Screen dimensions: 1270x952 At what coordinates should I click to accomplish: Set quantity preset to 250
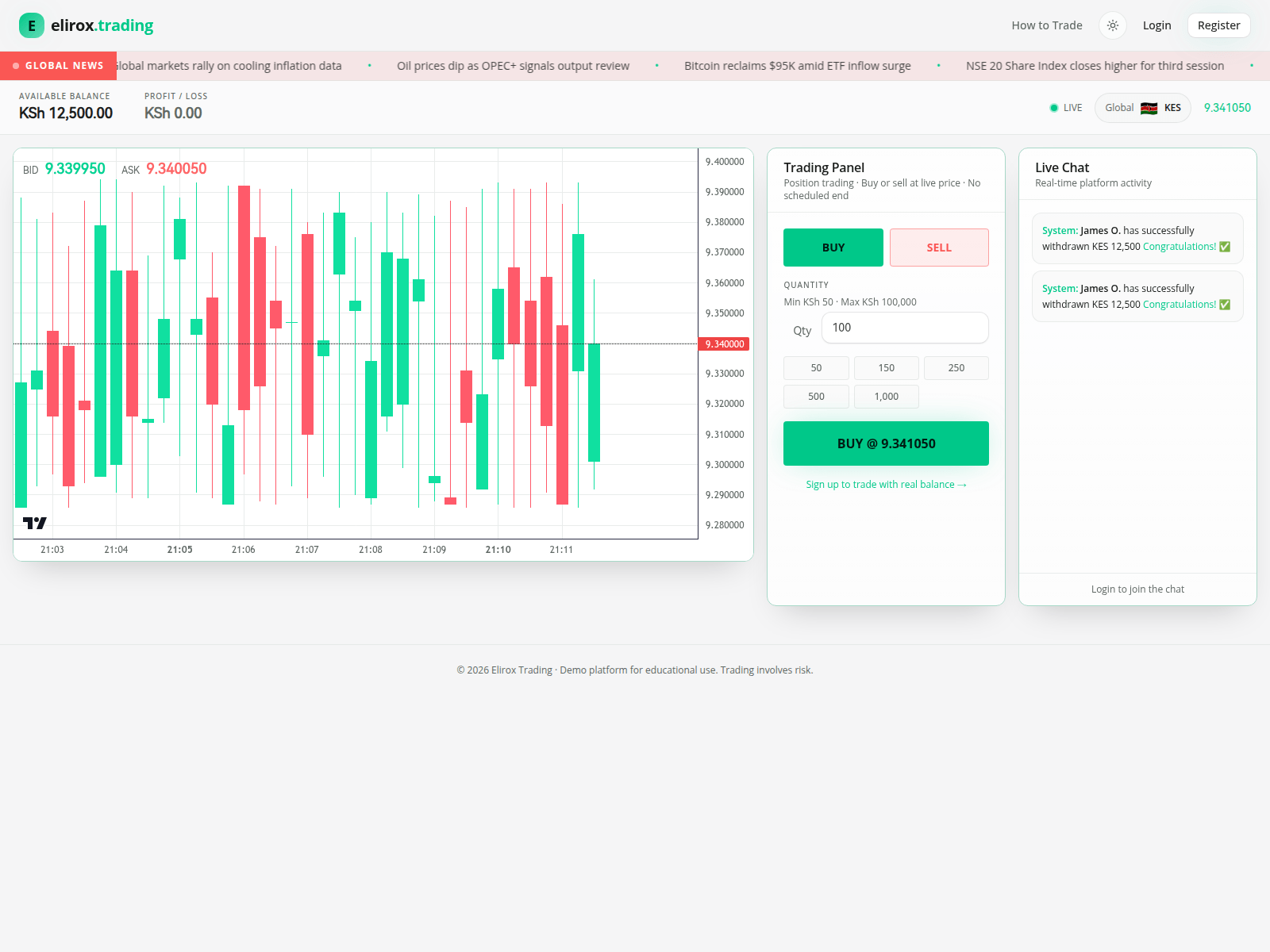pos(956,368)
